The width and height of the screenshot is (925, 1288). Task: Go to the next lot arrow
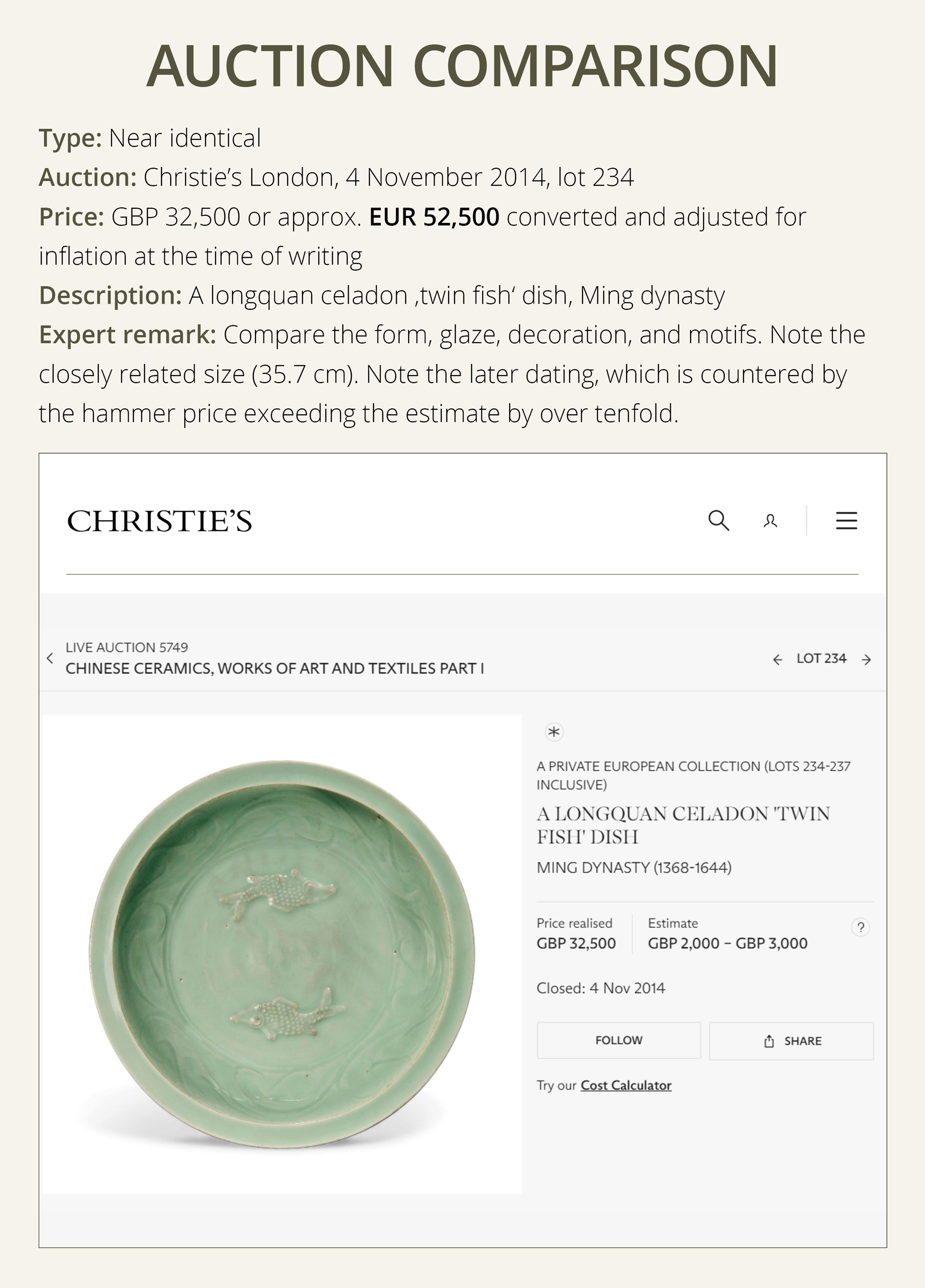pyautogui.click(x=867, y=659)
